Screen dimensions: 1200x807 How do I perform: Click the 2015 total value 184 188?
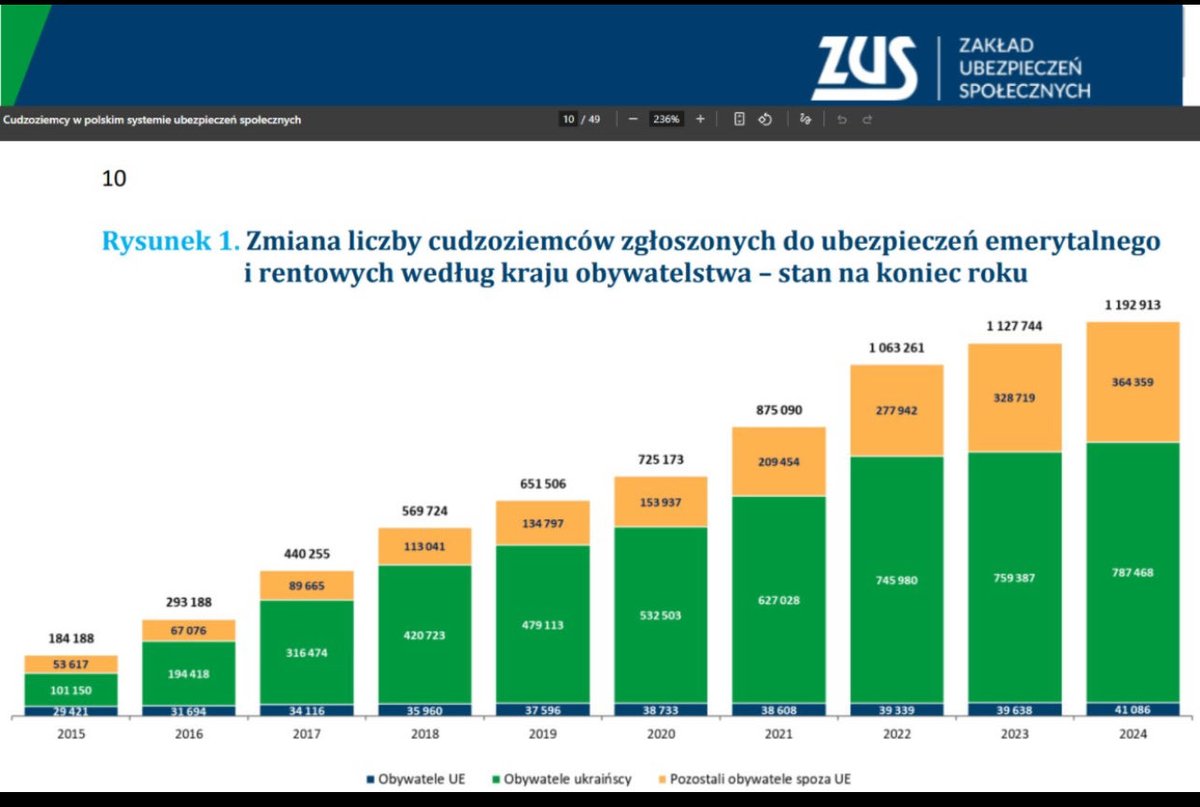[x=70, y=639]
